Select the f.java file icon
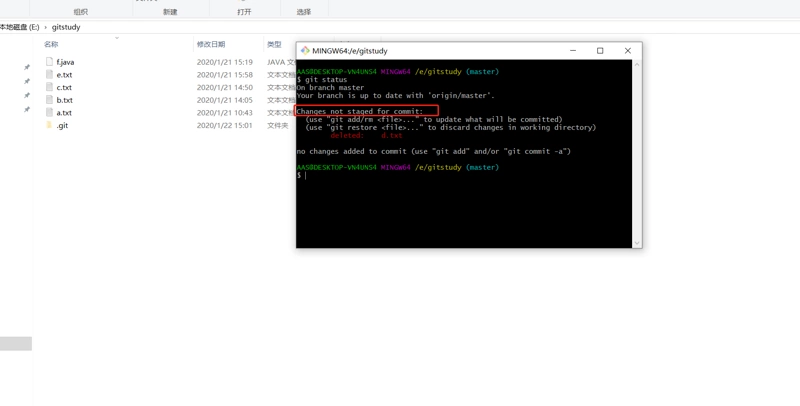Screen dimensions: 800x406 tap(49, 62)
